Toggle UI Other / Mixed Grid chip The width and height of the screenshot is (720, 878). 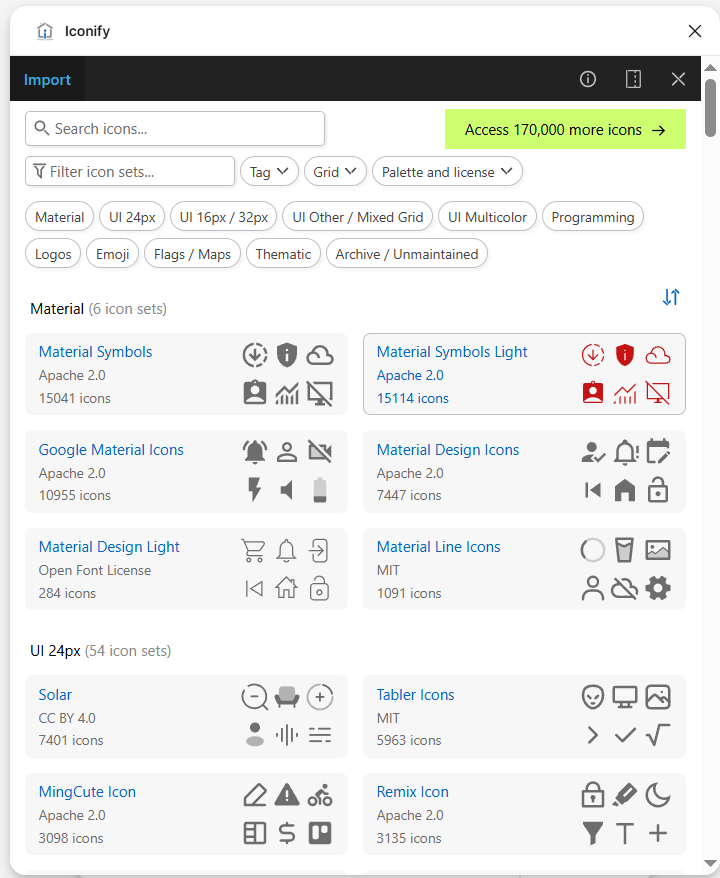point(357,217)
